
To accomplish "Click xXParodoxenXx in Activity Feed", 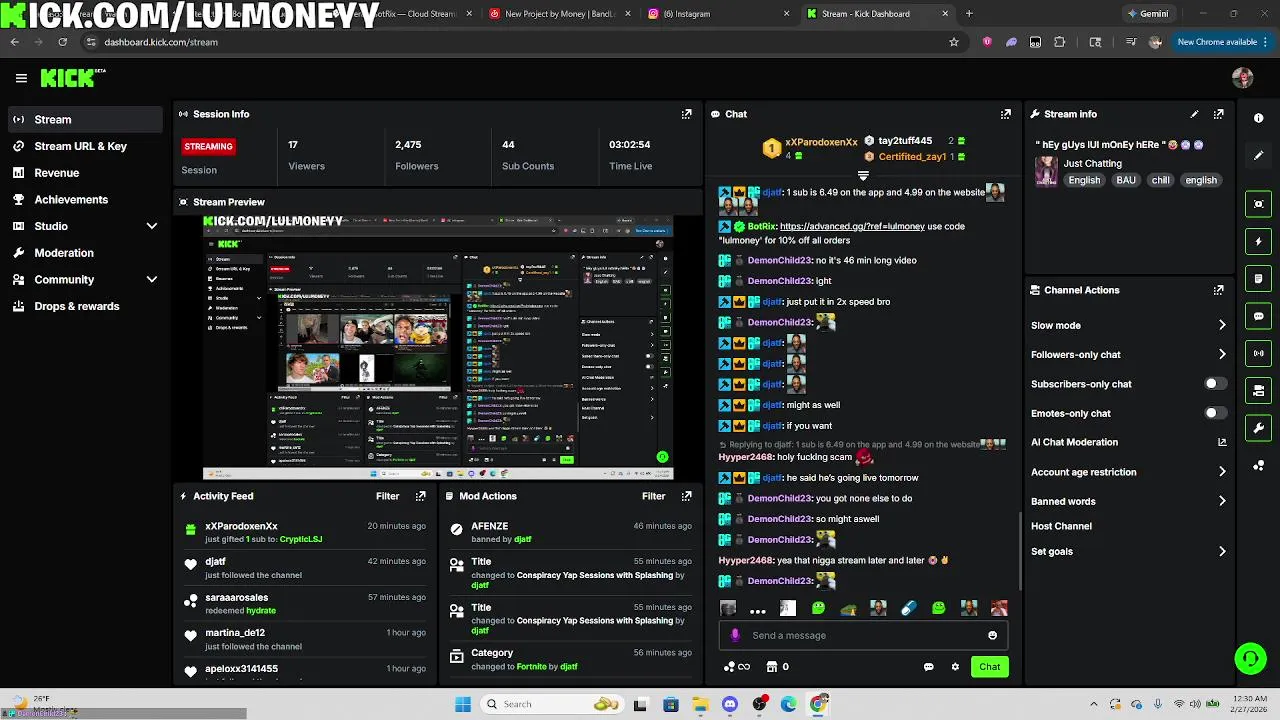I will pos(241,526).
